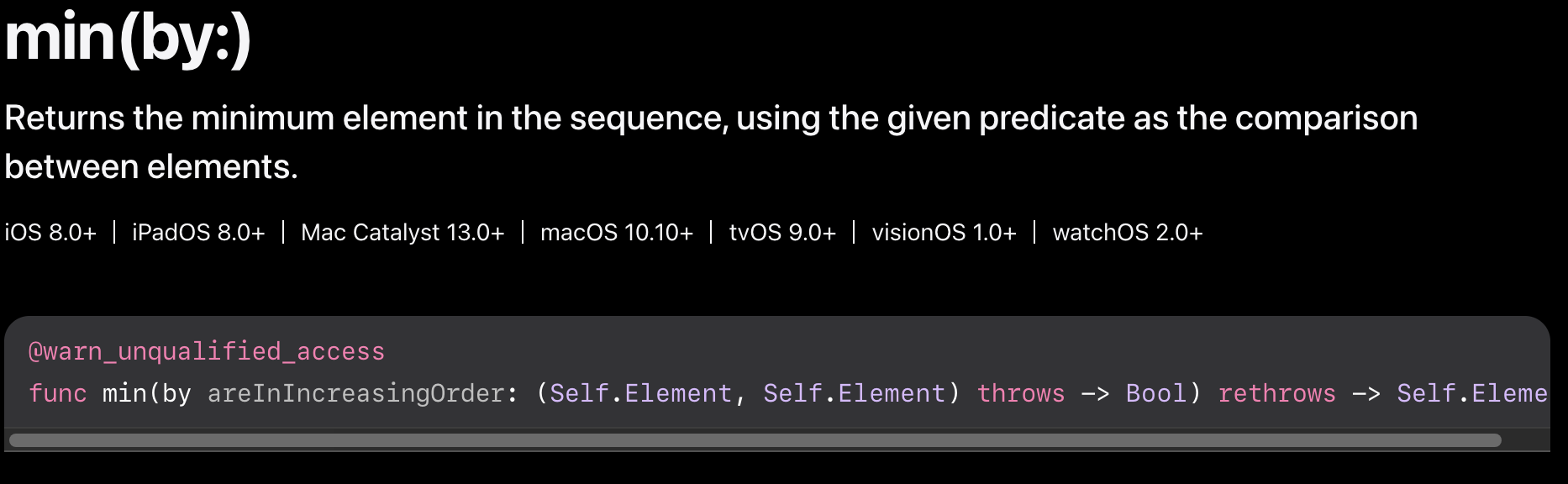Screen dimensions: 1568x484
Task: Click the @warn_unqualified_access attribute
Action: coord(207,351)
